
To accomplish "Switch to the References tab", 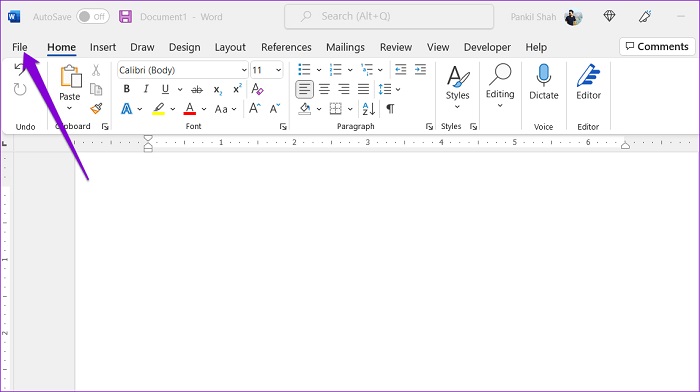I will coord(286,47).
